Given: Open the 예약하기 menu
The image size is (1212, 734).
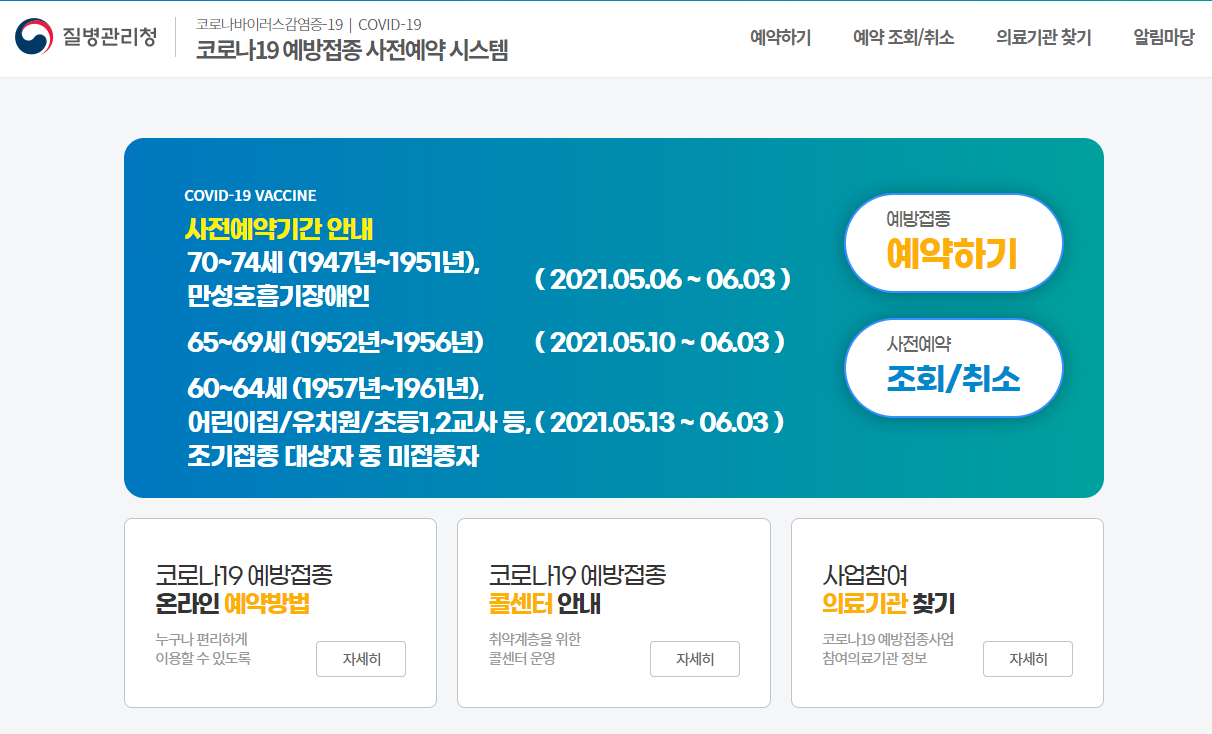Looking at the screenshot, I should coord(781,38).
